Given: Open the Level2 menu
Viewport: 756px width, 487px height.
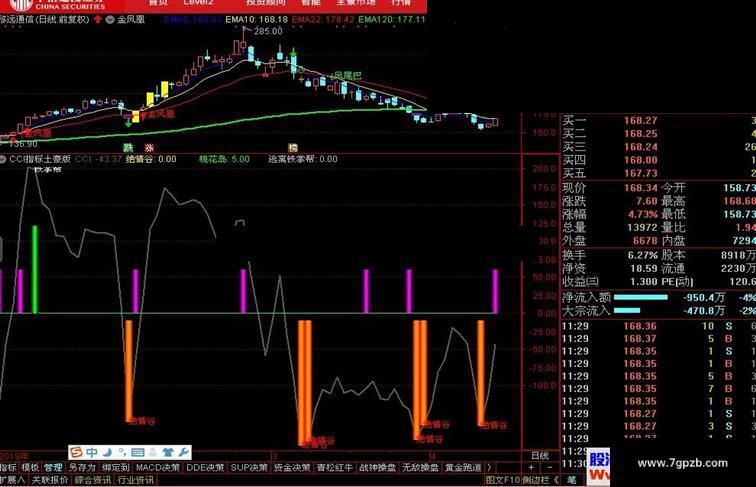Looking at the screenshot, I should point(198,3).
